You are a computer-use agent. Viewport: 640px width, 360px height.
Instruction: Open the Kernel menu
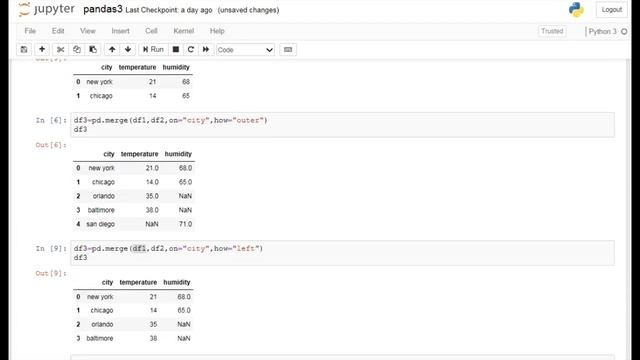[184, 31]
